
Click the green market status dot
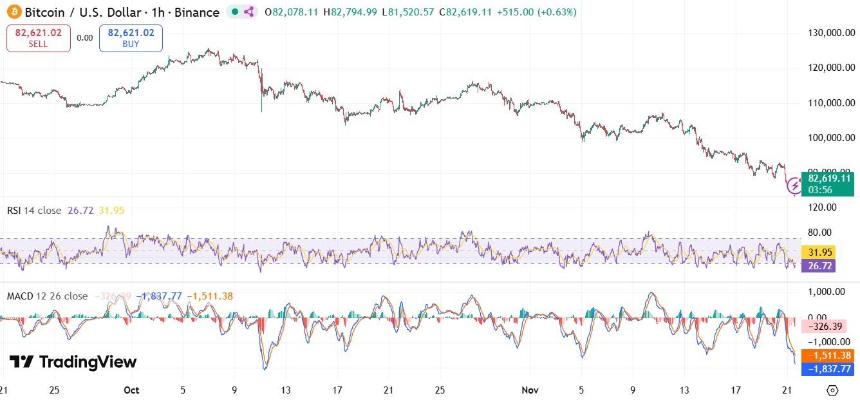pos(234,12)
